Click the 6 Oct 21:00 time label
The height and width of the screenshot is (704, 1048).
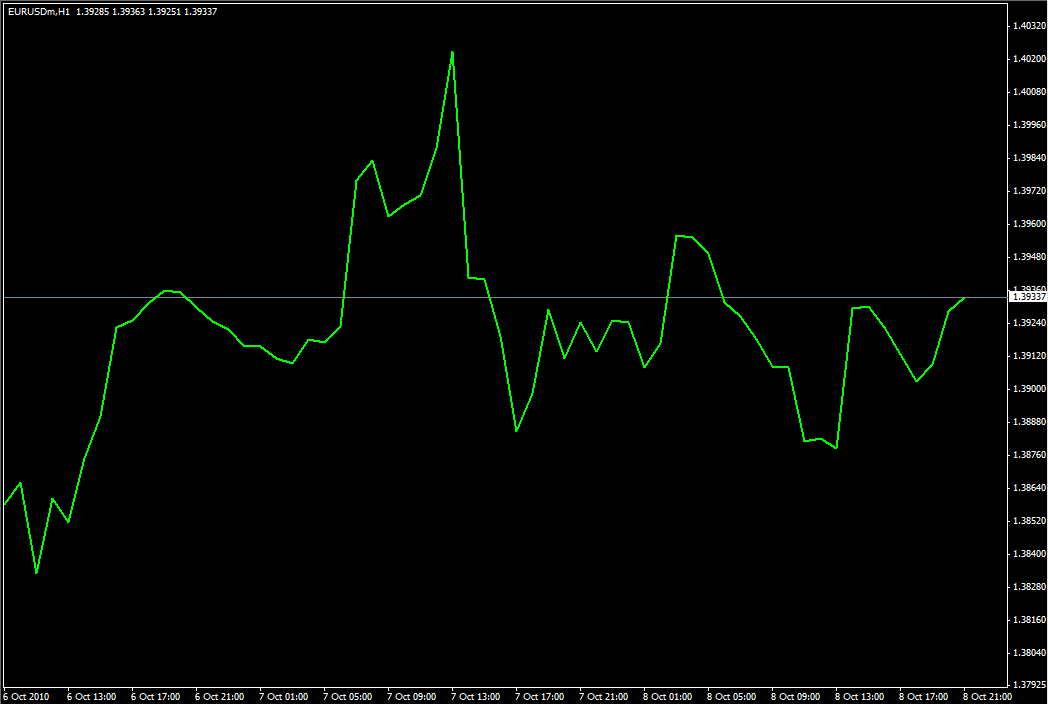tap(220, 697)
